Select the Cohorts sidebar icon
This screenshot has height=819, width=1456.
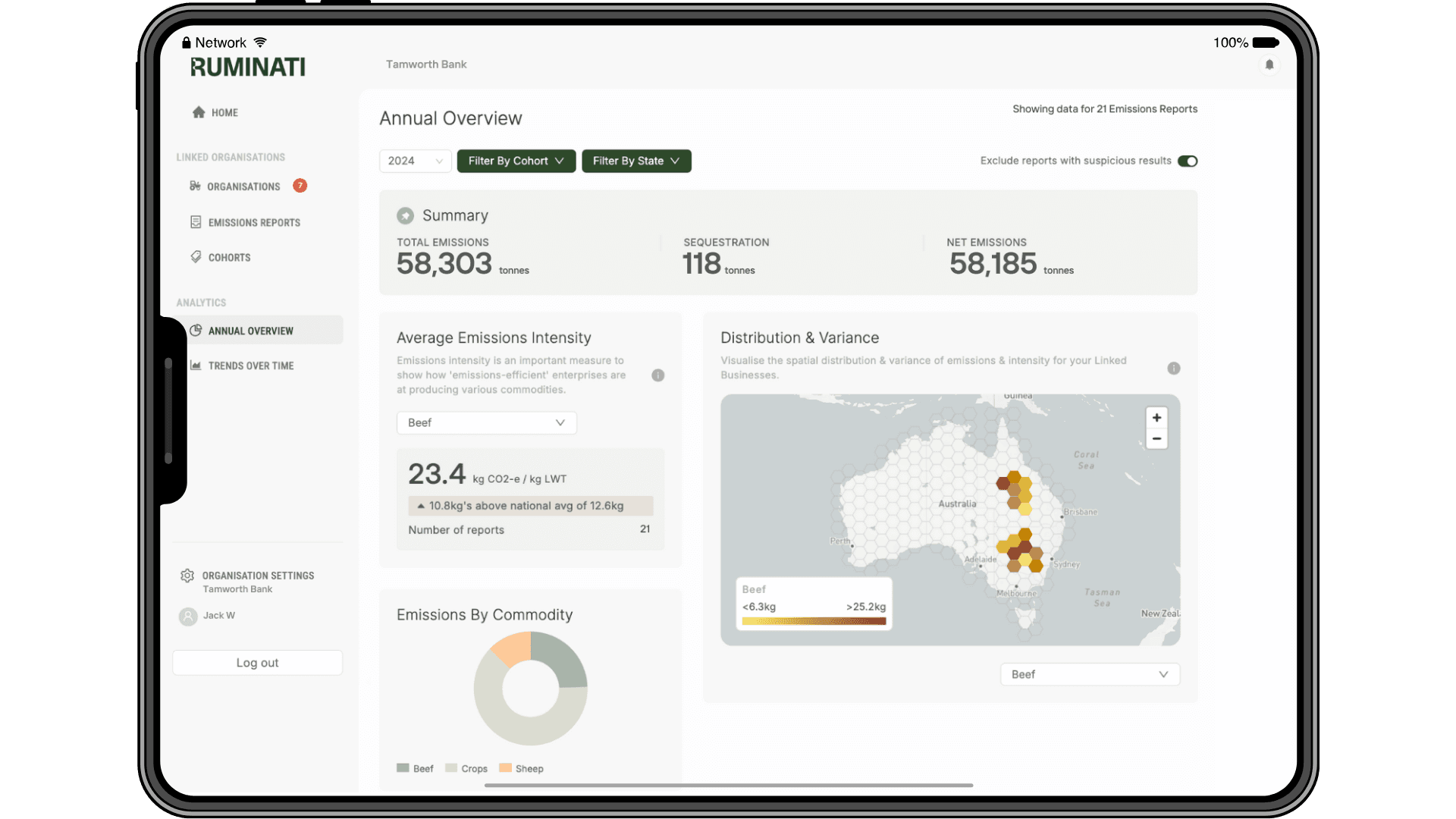click(x=196, y=257)
